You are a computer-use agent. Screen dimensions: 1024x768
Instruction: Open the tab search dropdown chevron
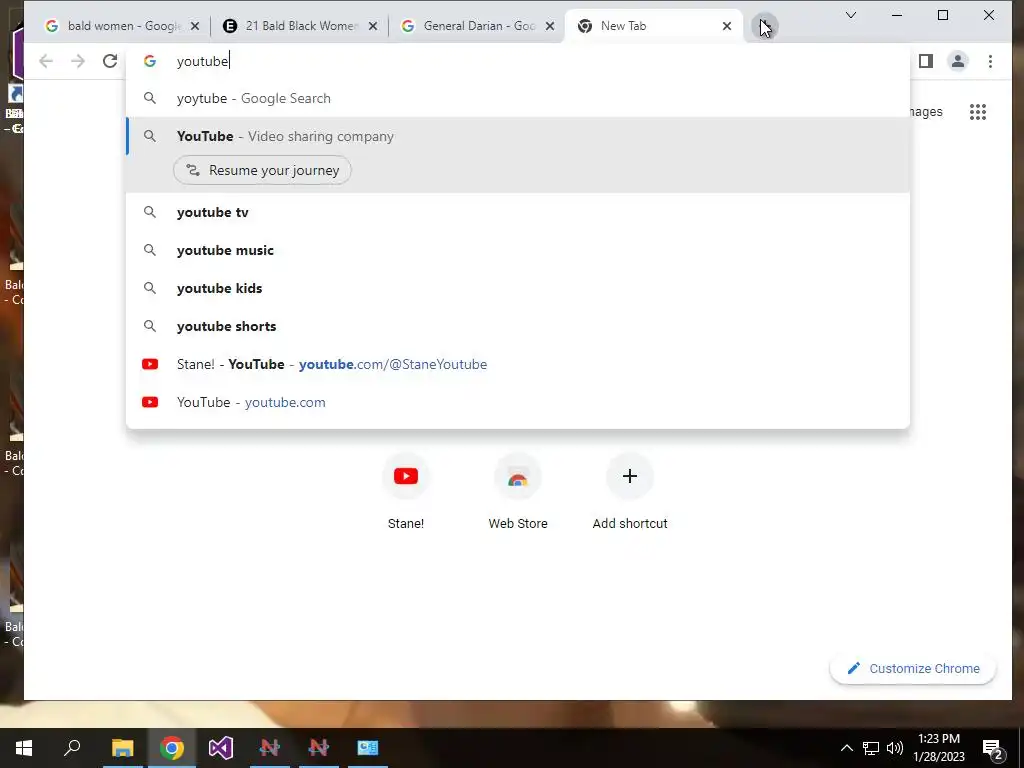click(851, 15)
